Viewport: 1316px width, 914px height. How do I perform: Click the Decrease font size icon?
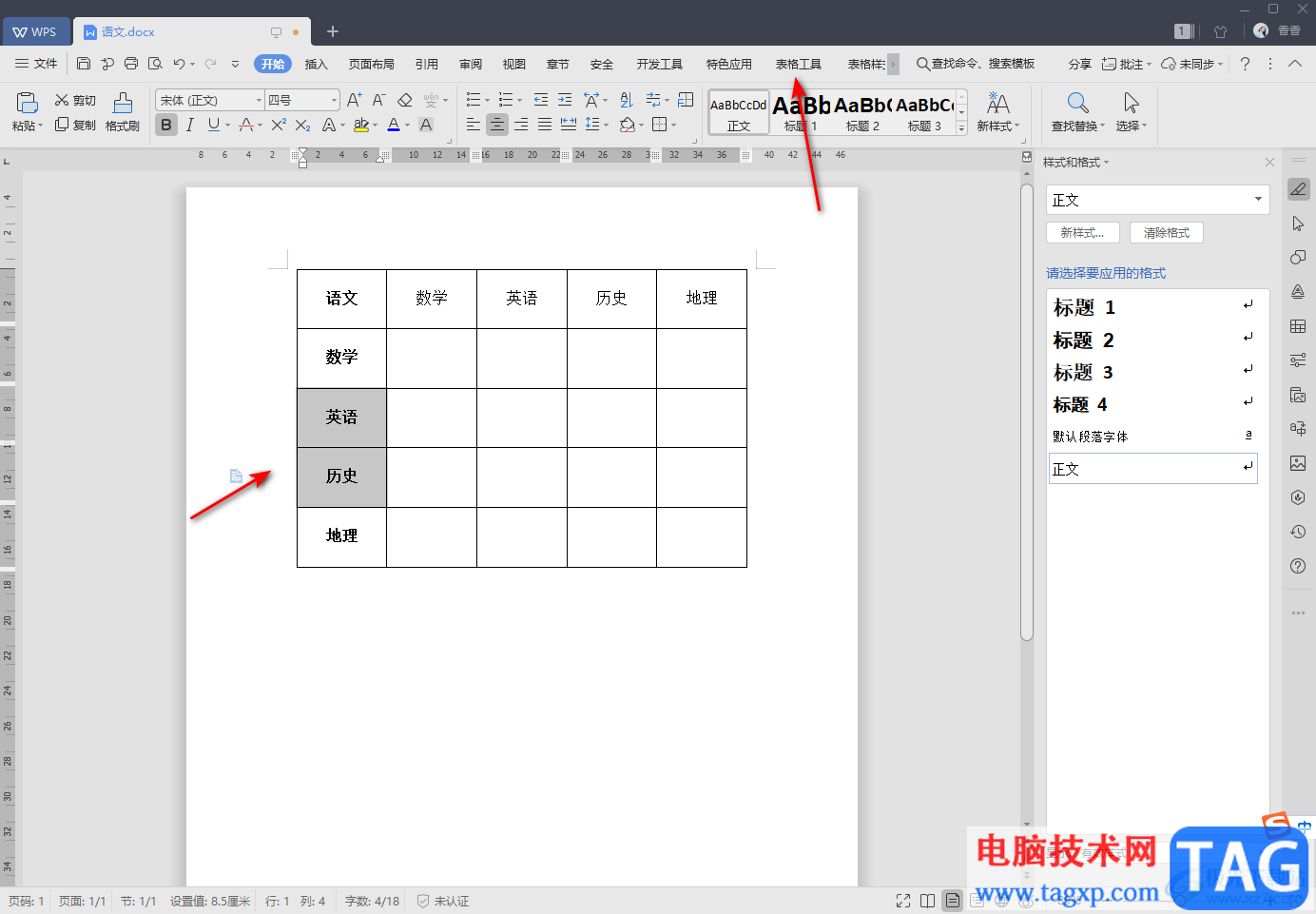(x=378, y=100)
